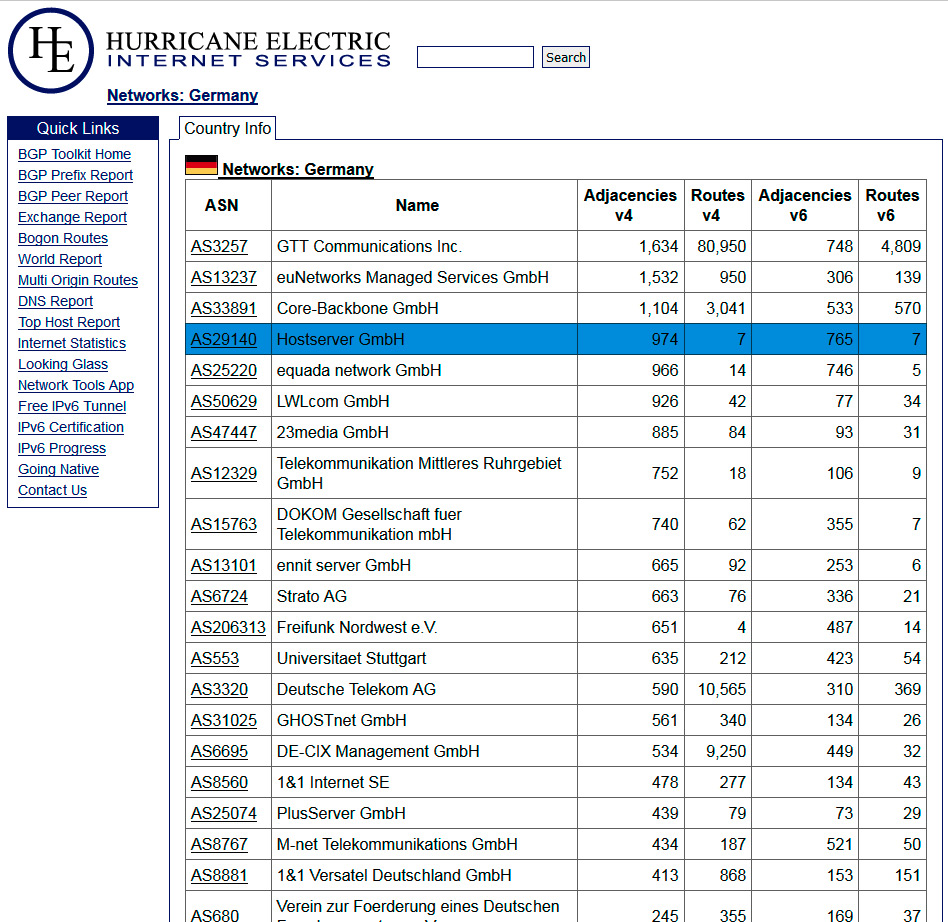Open Looking Glass link
The image size is (948, 922).
click(63, 365)
